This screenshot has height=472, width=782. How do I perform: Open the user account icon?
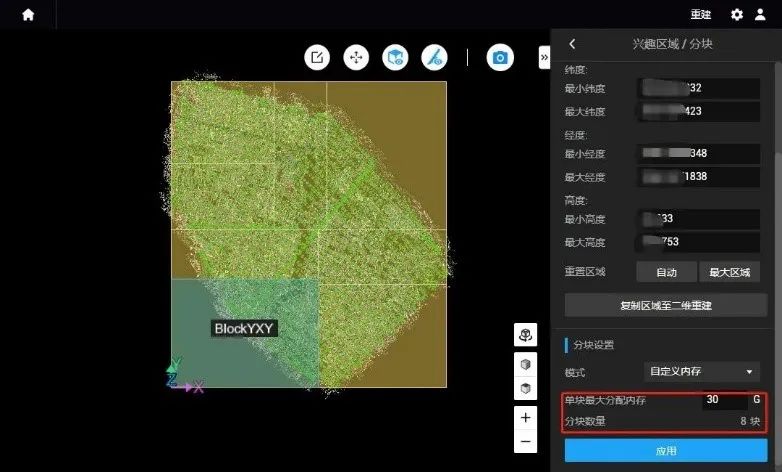point(760,15)
